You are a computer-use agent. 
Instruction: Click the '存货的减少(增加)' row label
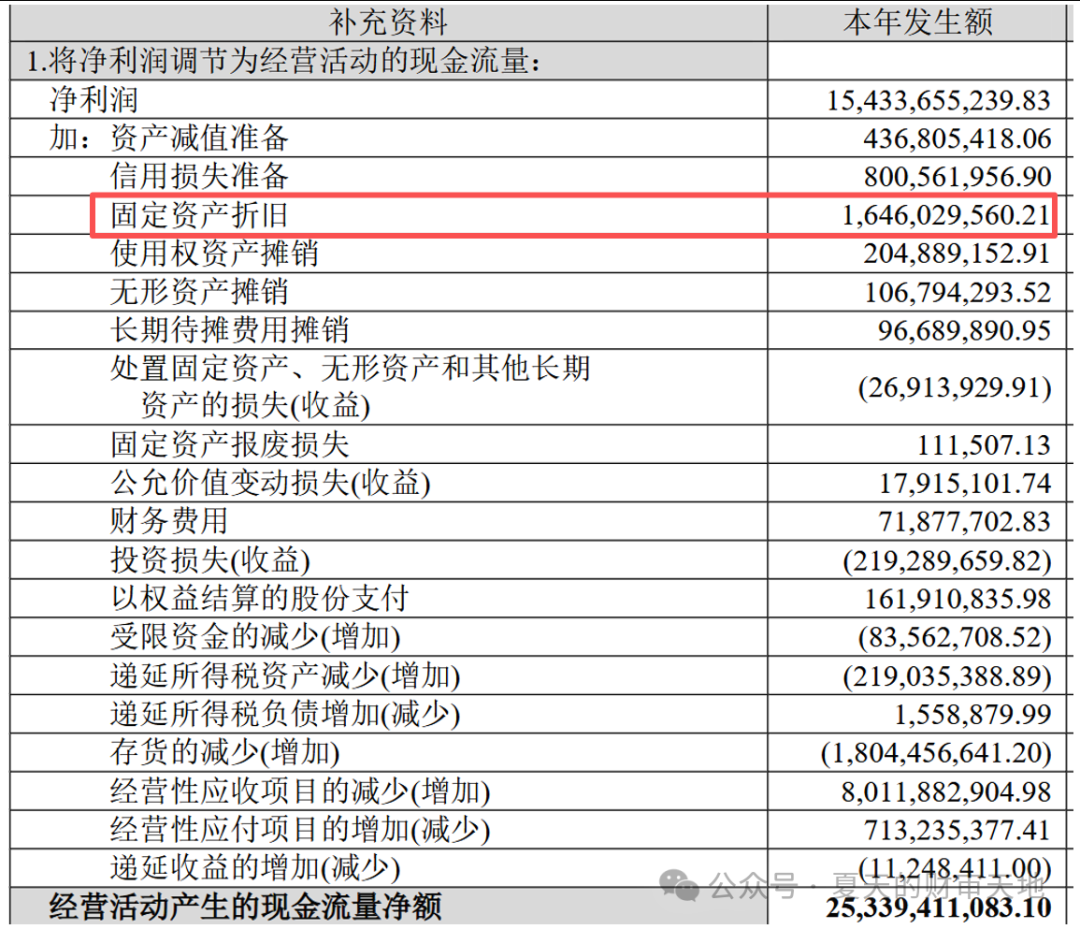click(x=225, y=752)
